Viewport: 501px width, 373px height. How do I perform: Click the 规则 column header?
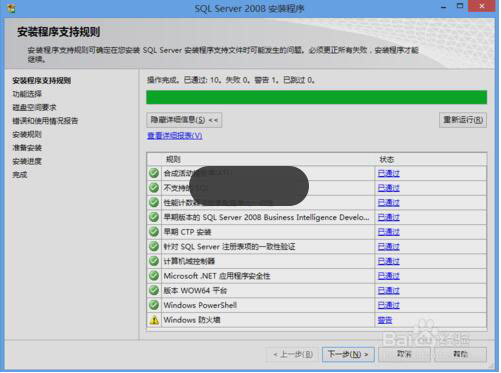coord(173,159)
